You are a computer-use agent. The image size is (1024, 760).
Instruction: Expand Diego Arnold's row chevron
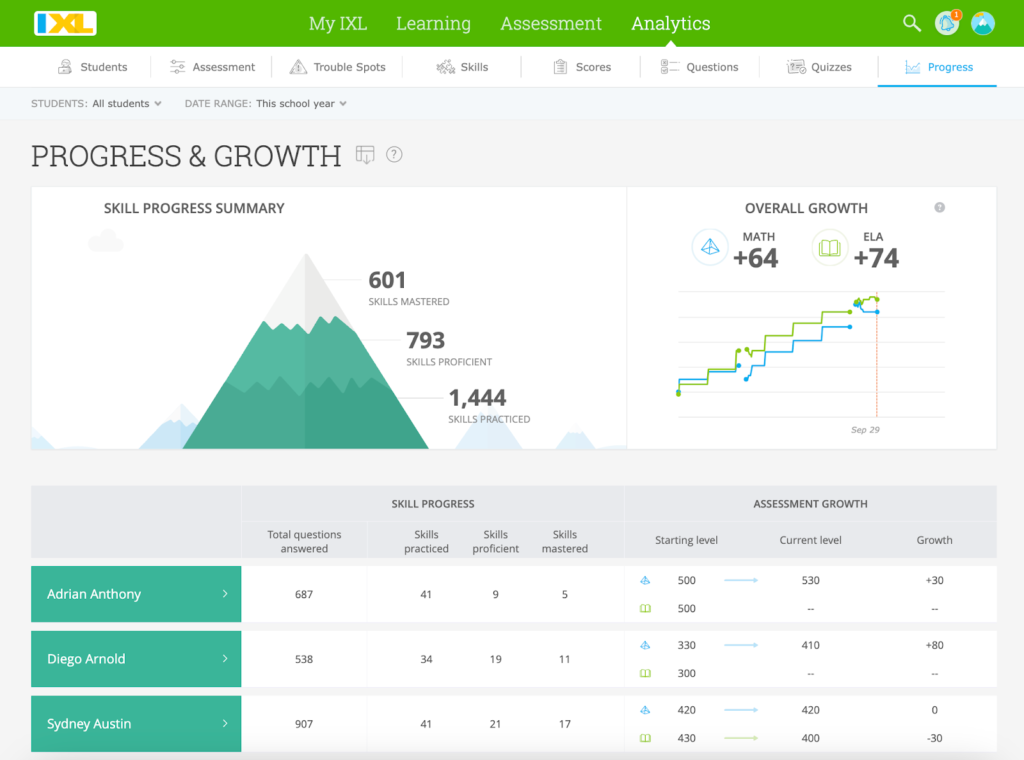pyautogui.click(x=225, y=658)
